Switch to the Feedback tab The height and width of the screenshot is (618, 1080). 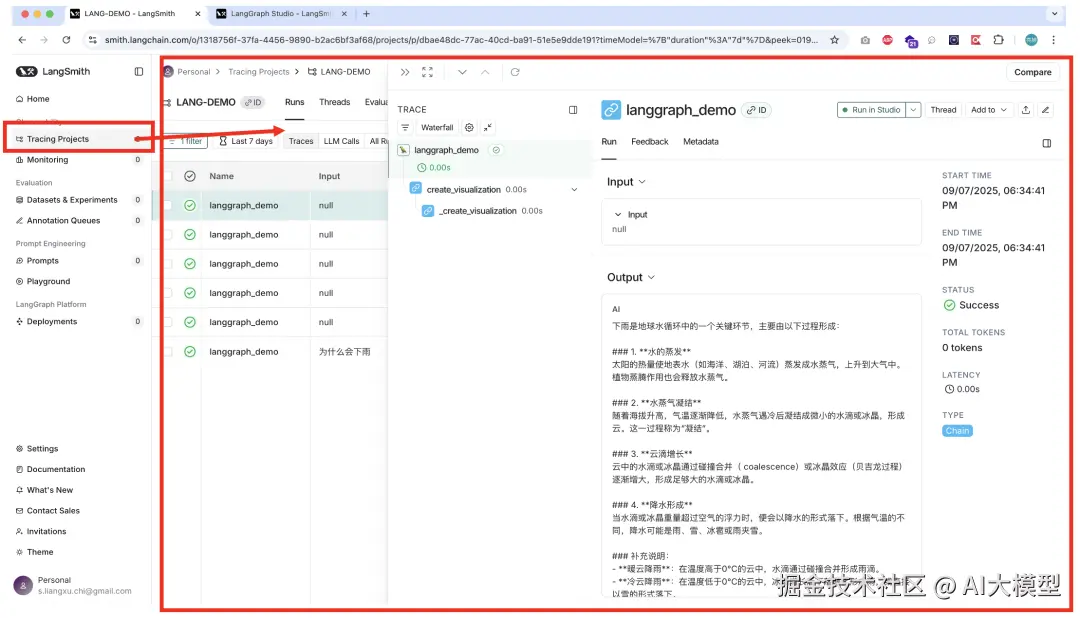[x=650, y=142]
